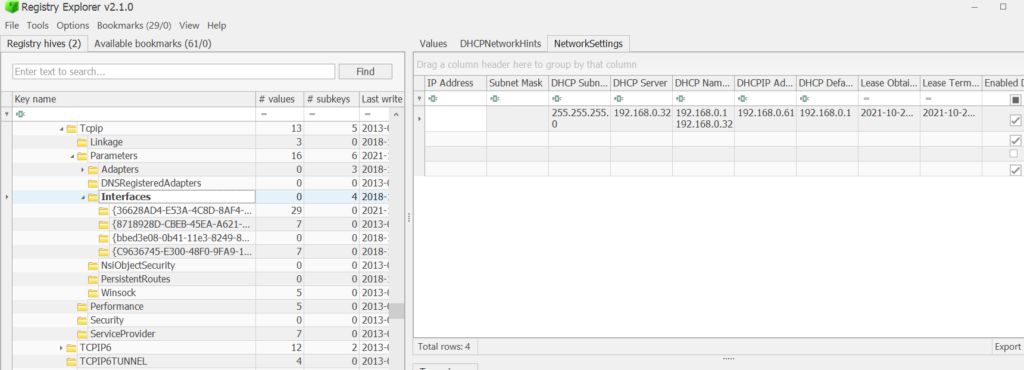Click the tree vertical scrollbar thumb
The height and width of the screenshot is (370, 1024).
point(396,311)
